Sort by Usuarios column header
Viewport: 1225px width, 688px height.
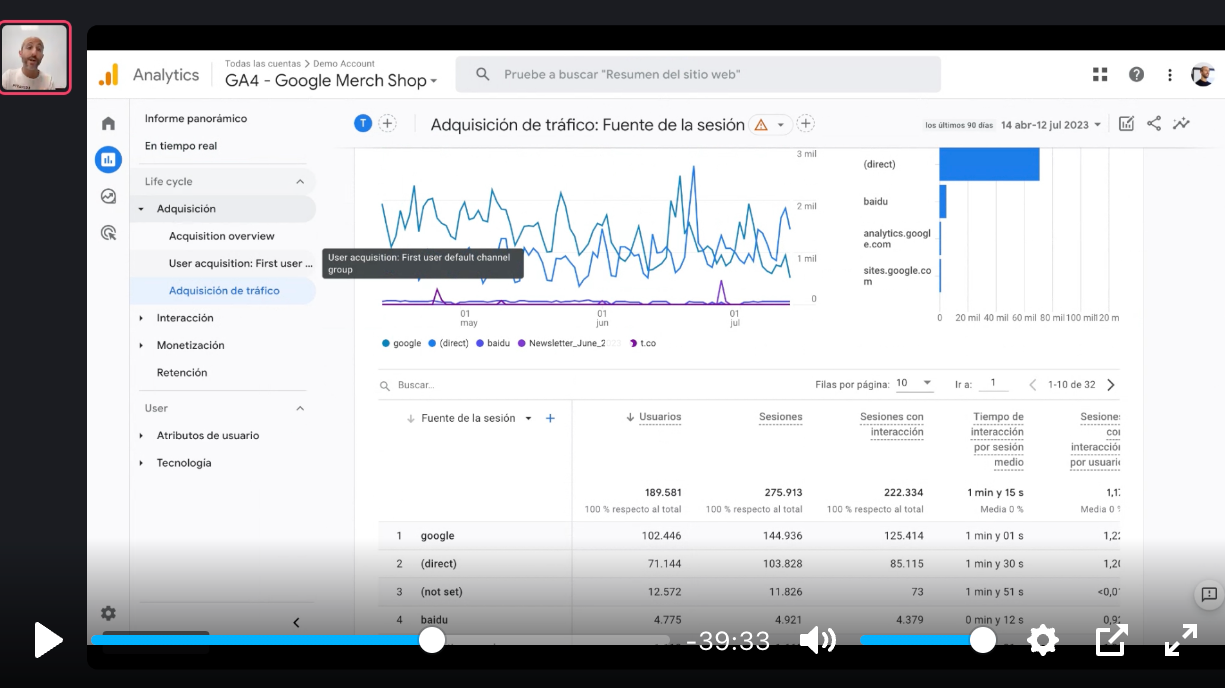[x=660, y=417]
